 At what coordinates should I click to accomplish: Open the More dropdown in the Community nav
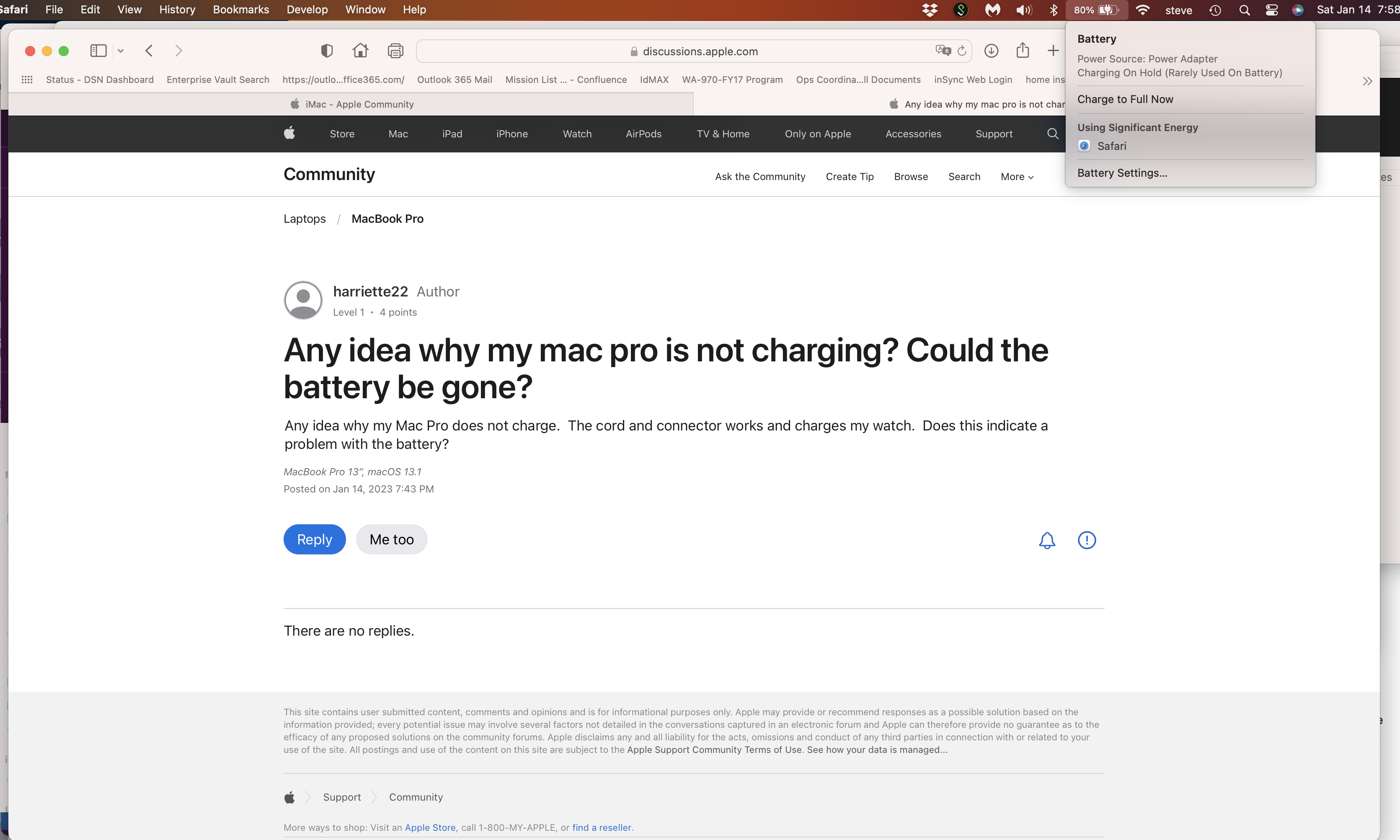pos(1016,176)
